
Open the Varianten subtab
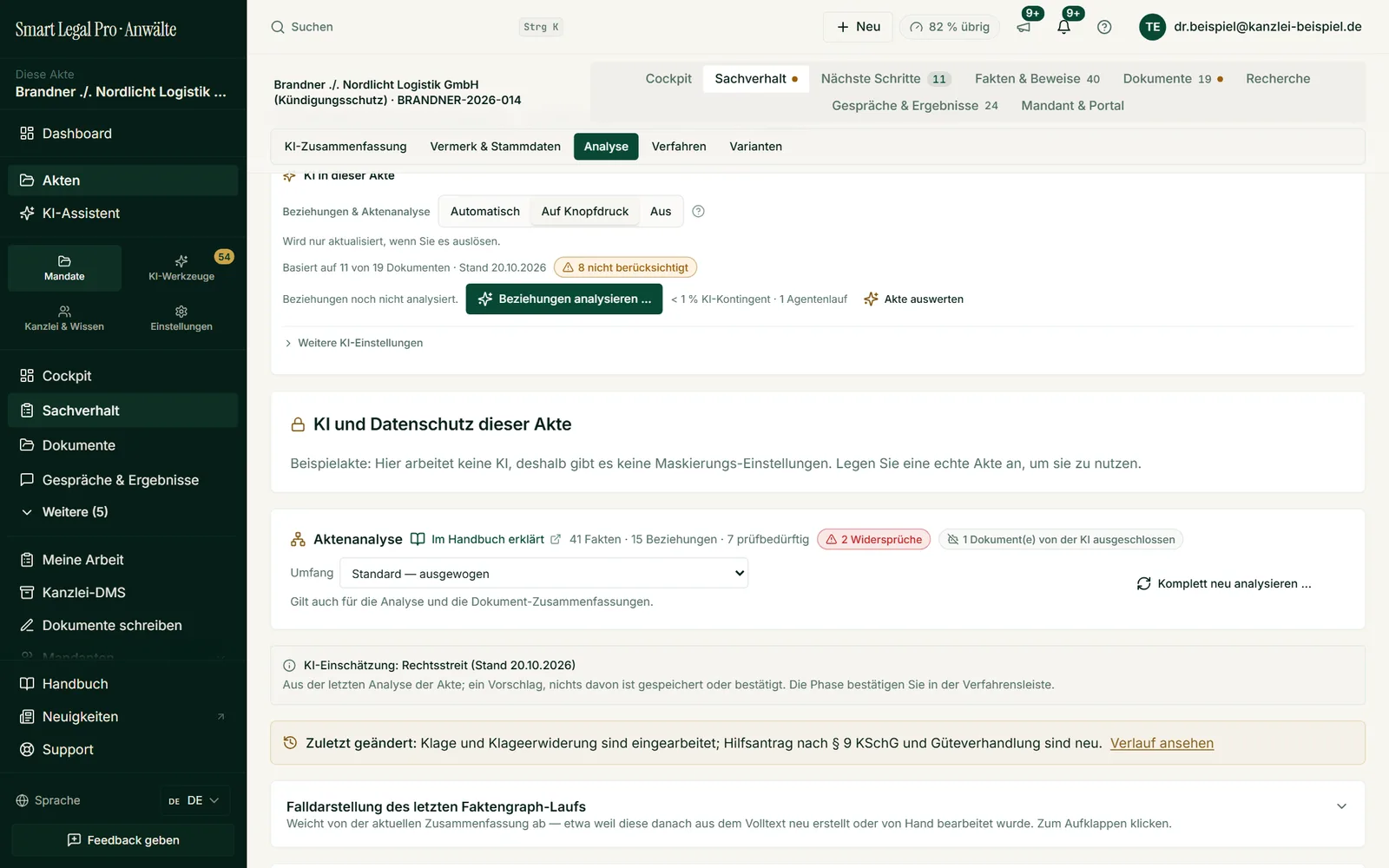coord(756,147)
